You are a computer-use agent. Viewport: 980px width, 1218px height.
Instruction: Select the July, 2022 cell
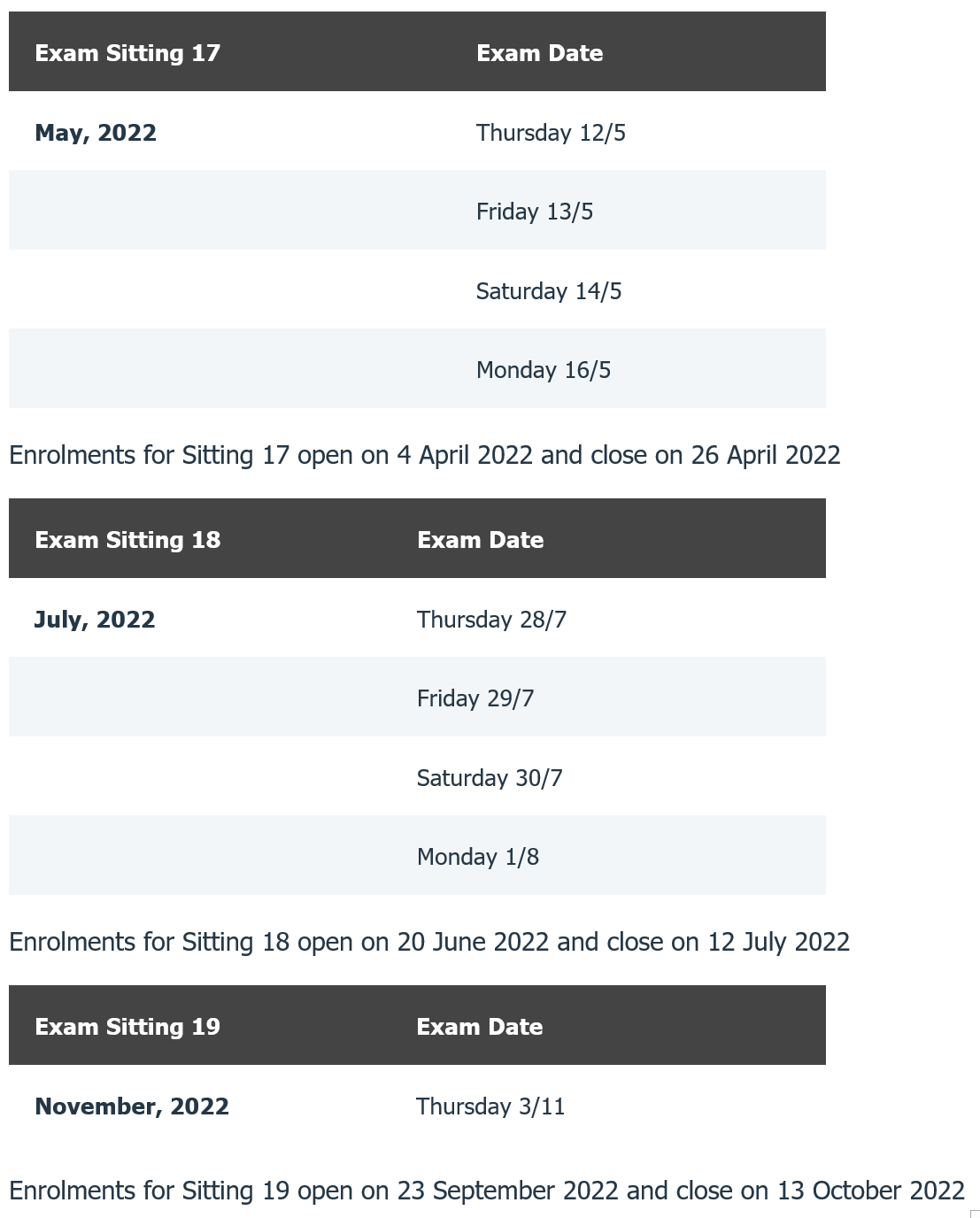click(x=95, y=620)
